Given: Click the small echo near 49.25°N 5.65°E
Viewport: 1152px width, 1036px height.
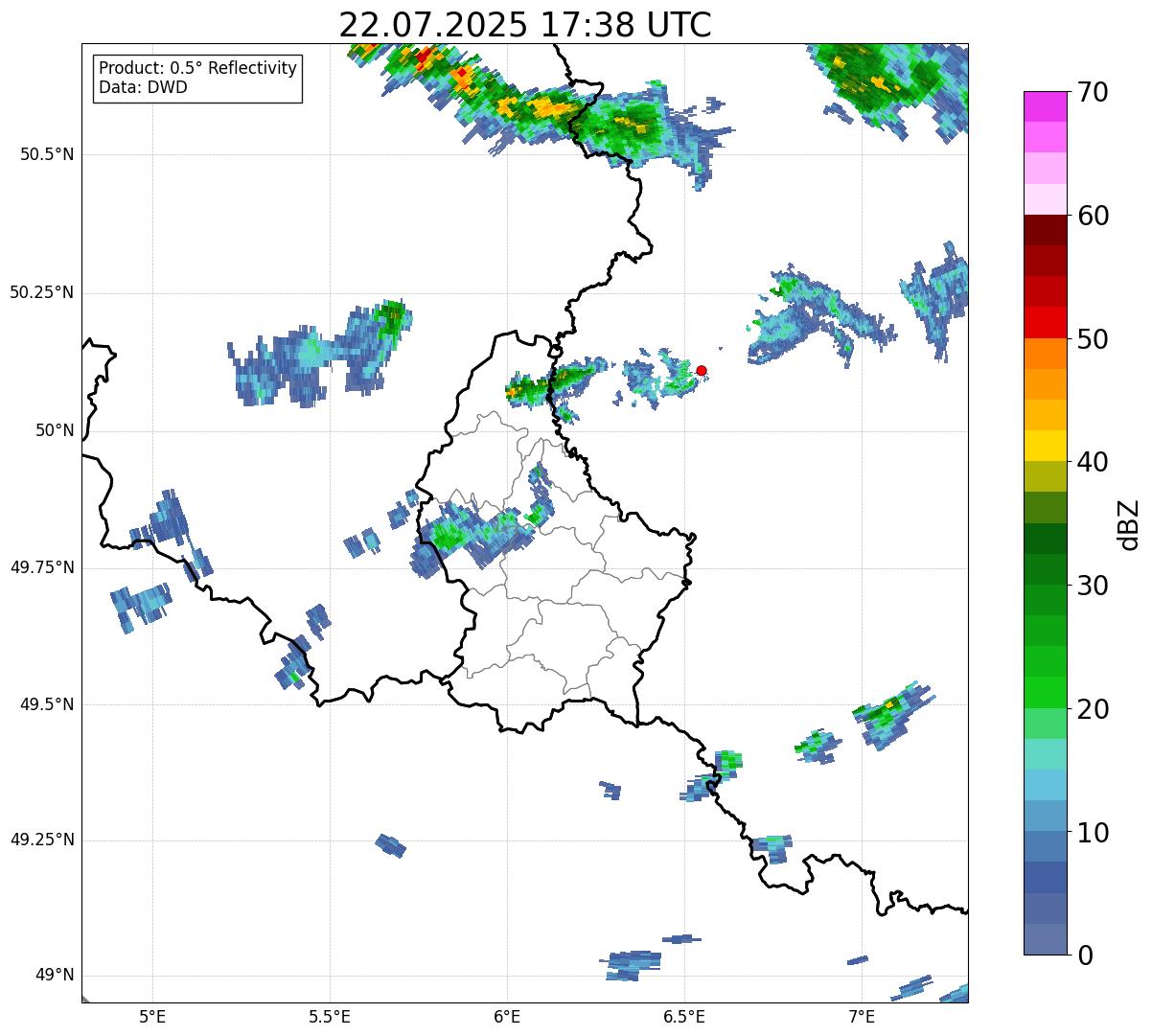Looking at the screenshot, I should coord(391,845).
